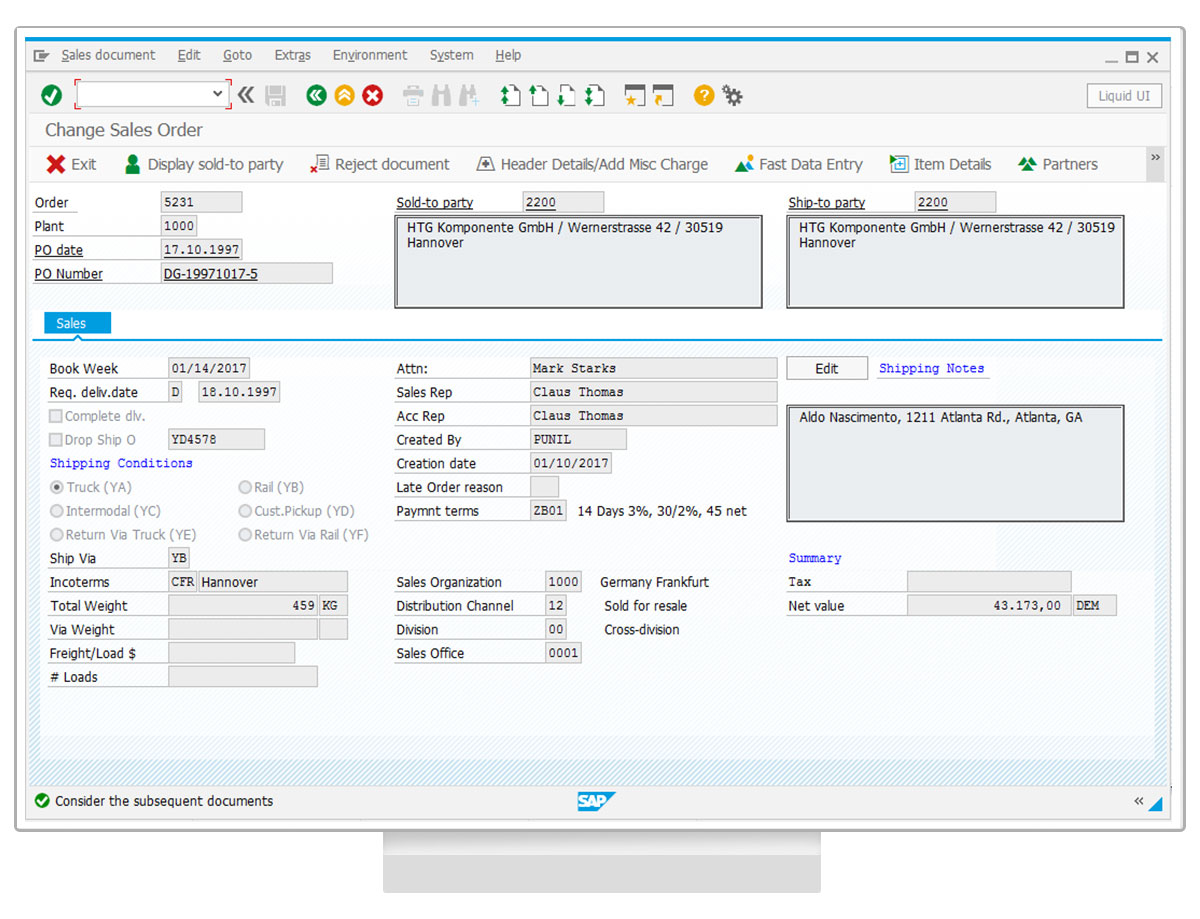Click the Create New Session window icon

click(x=634, y=96)
